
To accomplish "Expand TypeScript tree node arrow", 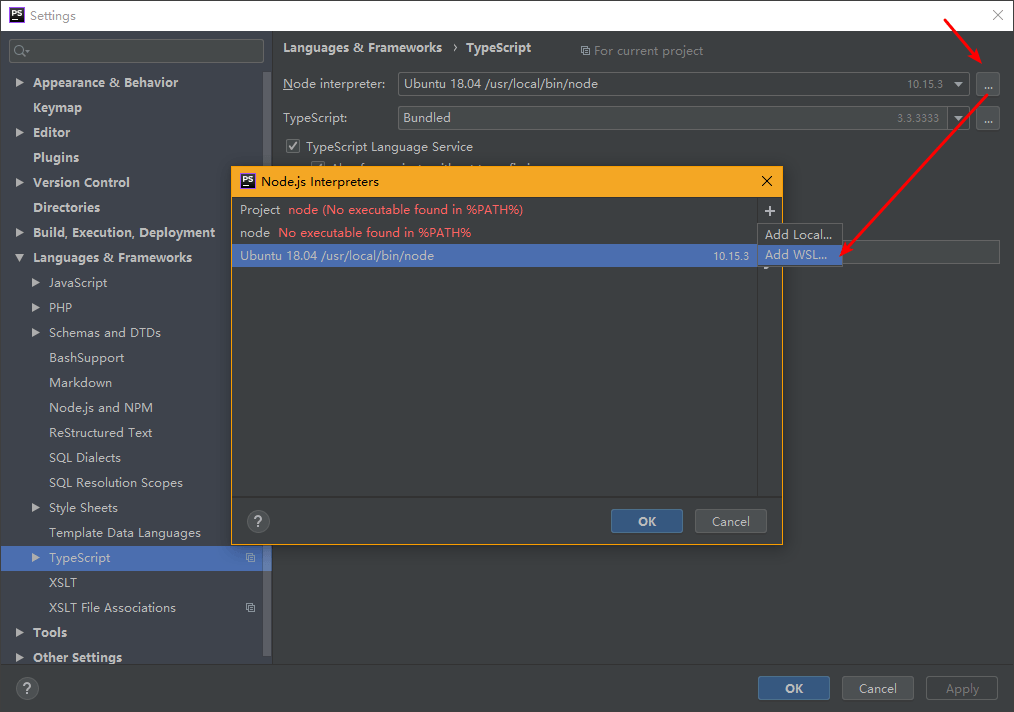I will click(x=36, y=557).
